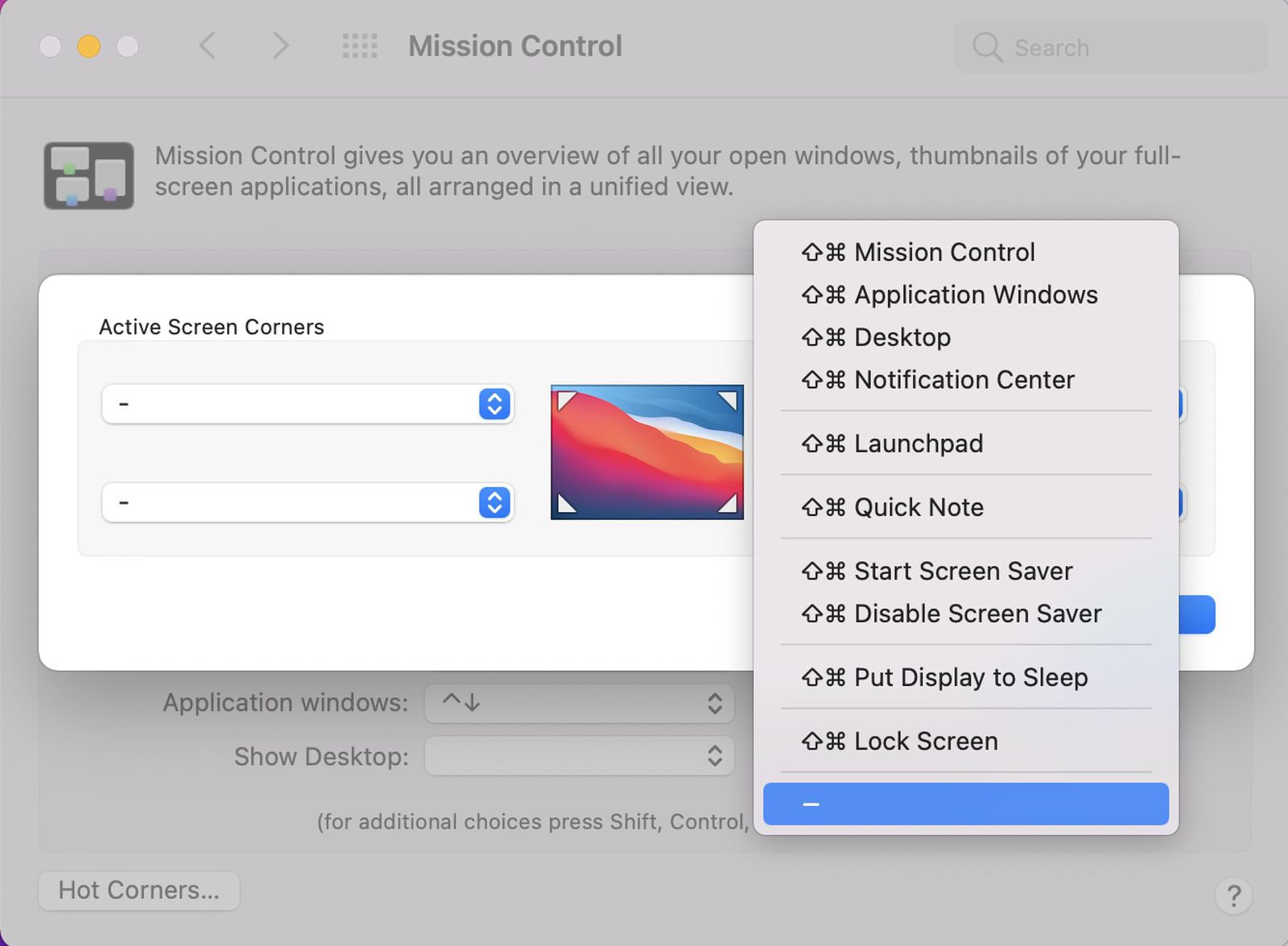The width and height of the screenshot is (1288, 946).
Task: Select Desktop in the corner menu
Action: (902, 337)
